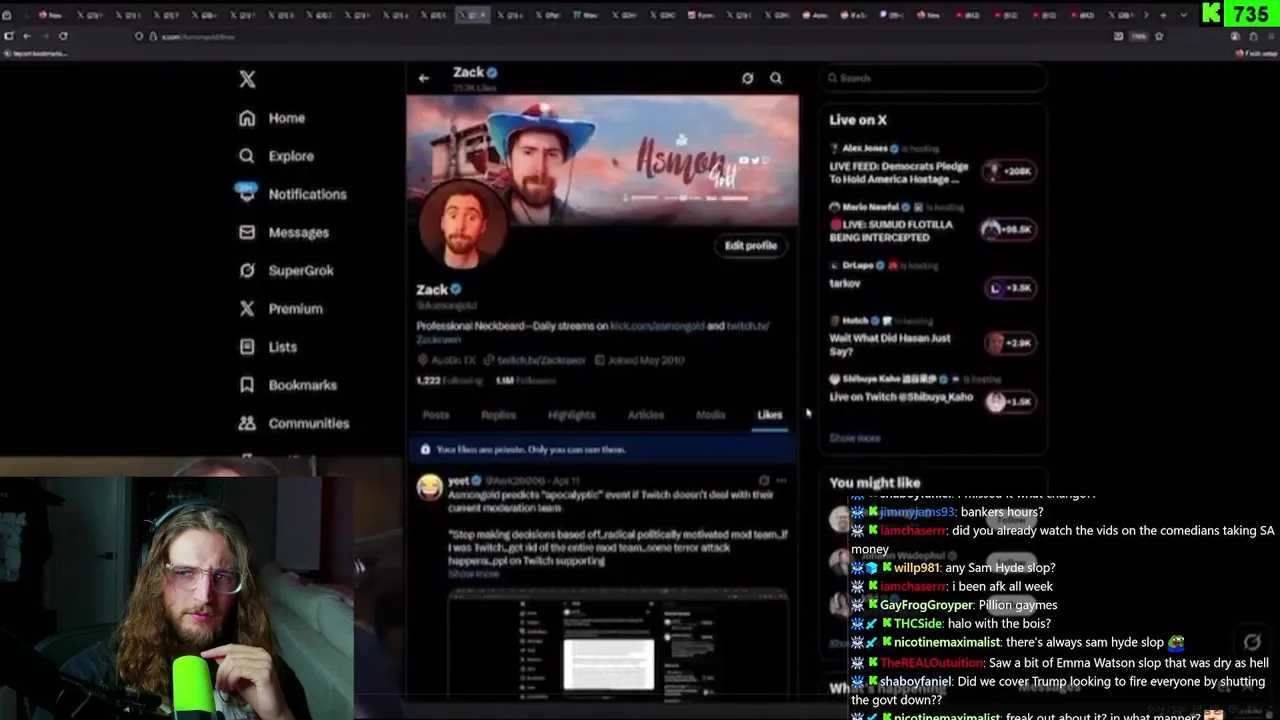Open Shibuya Kaho's Live on Twitch stream
The width and height of the screenshot is (1280, 720).
[x=900, y=397]
